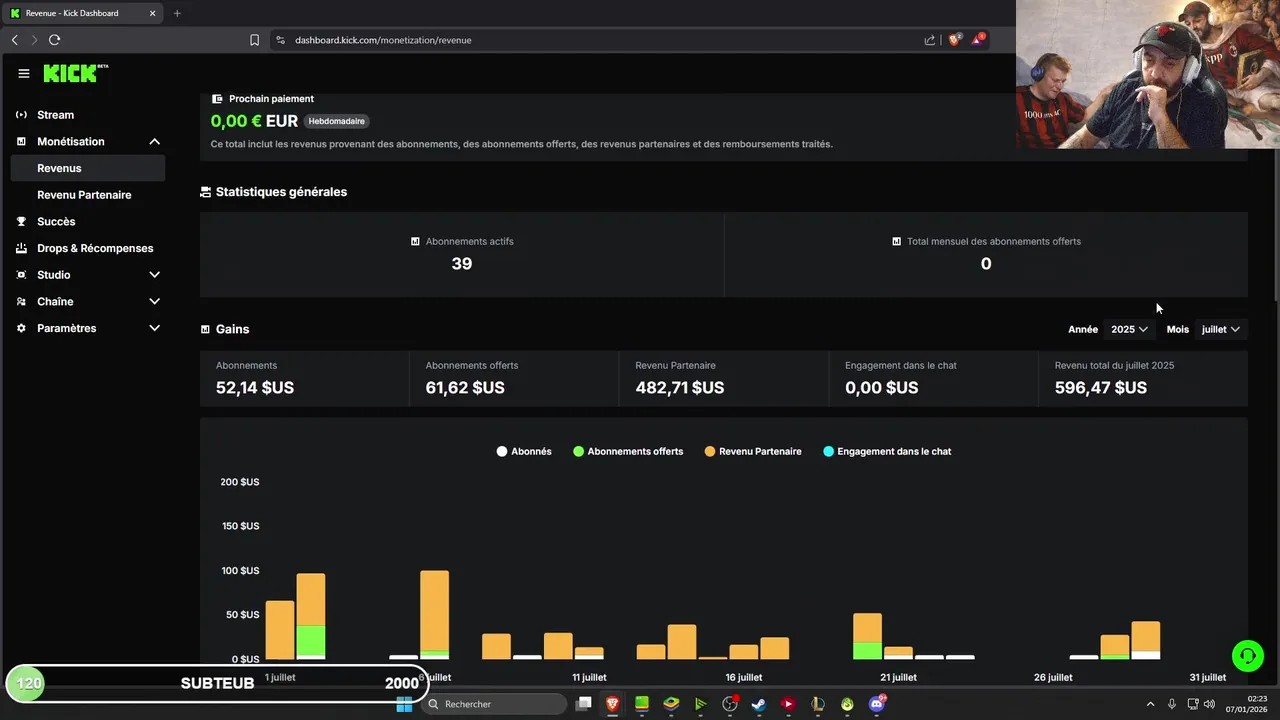Click the Windows taskbar Rechercher search box
The image size is (1280, 720).
pyautogui.click(x=495, y=704)
